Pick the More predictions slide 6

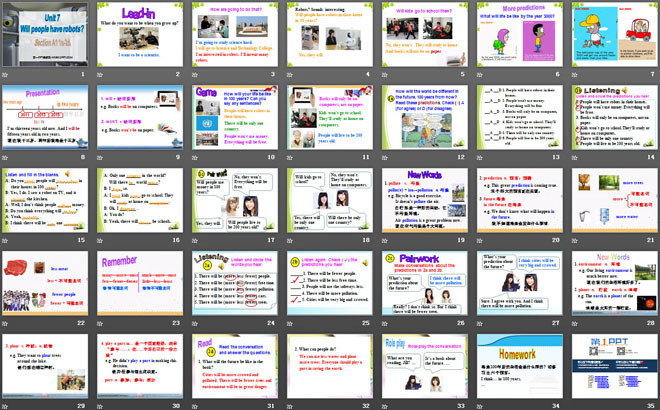point(520,35)
